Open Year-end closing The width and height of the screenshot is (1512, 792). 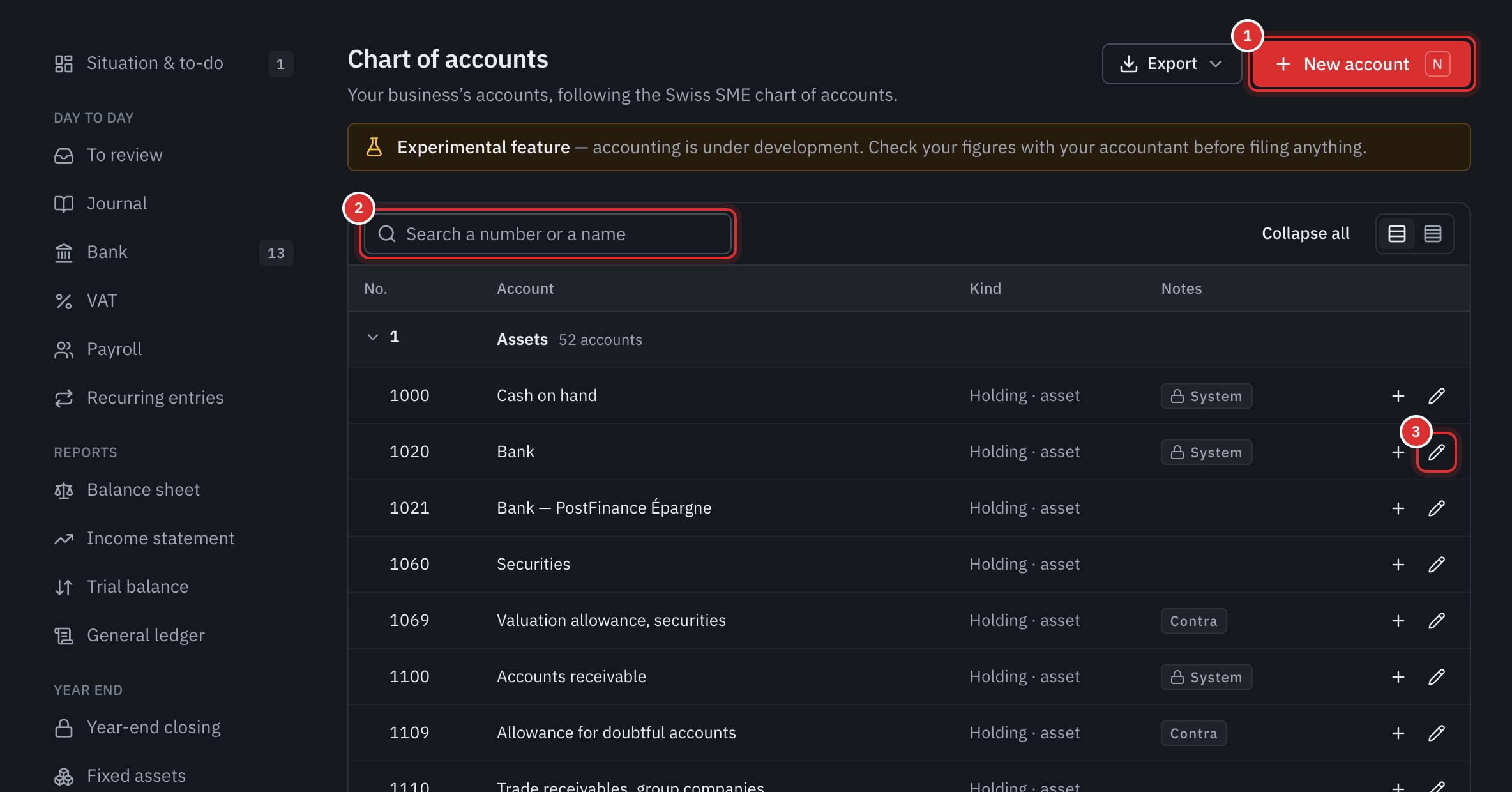click(172, 727)
